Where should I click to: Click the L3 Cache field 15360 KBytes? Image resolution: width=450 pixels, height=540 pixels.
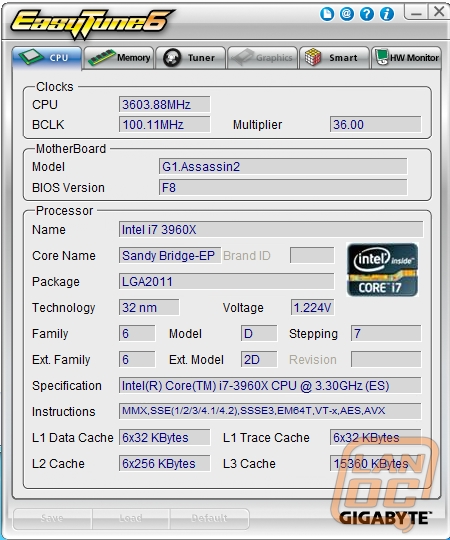coord(375,464)
